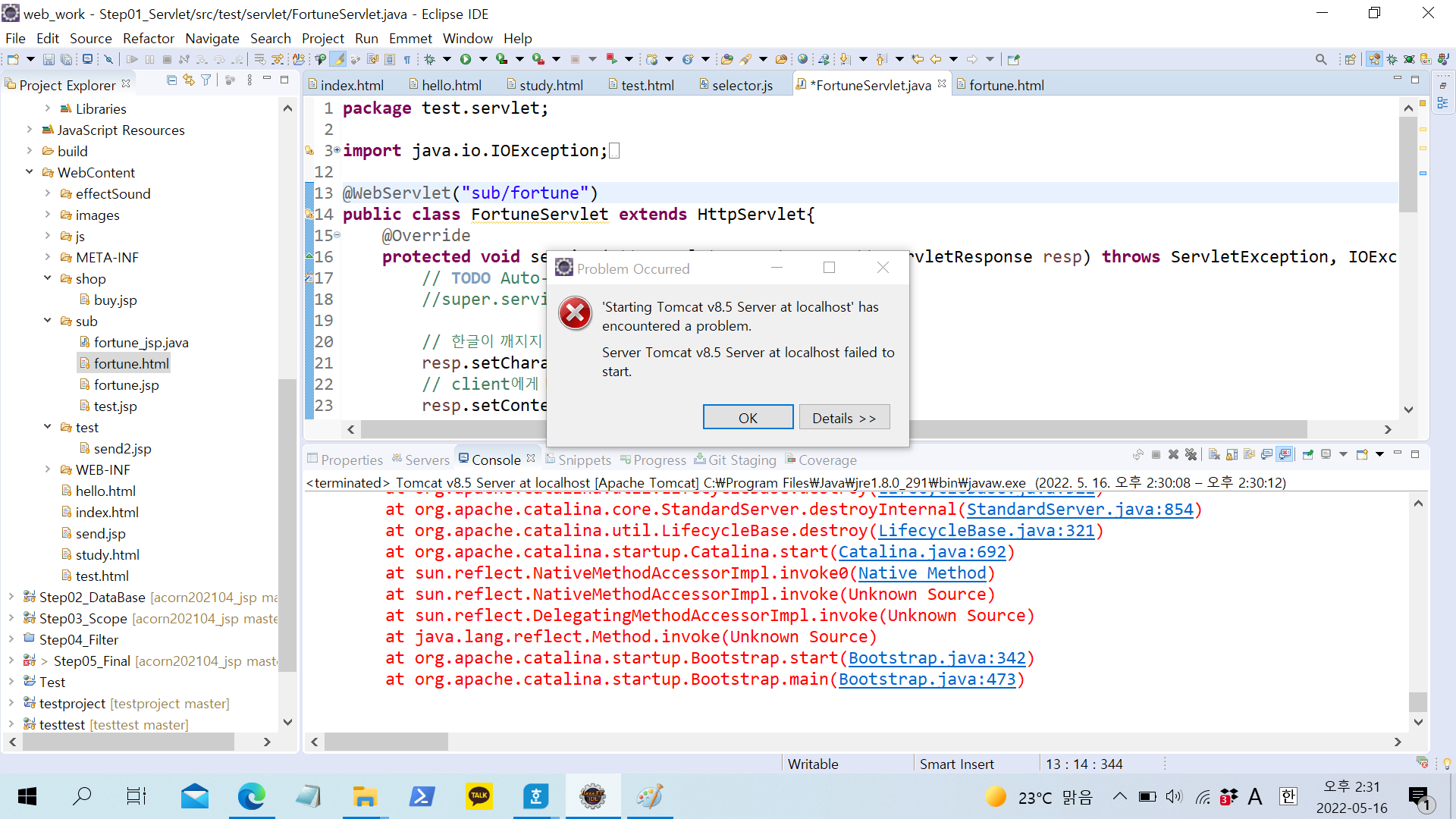Open the StandardServer.java:854 stack trace link

pos(1080,510)
